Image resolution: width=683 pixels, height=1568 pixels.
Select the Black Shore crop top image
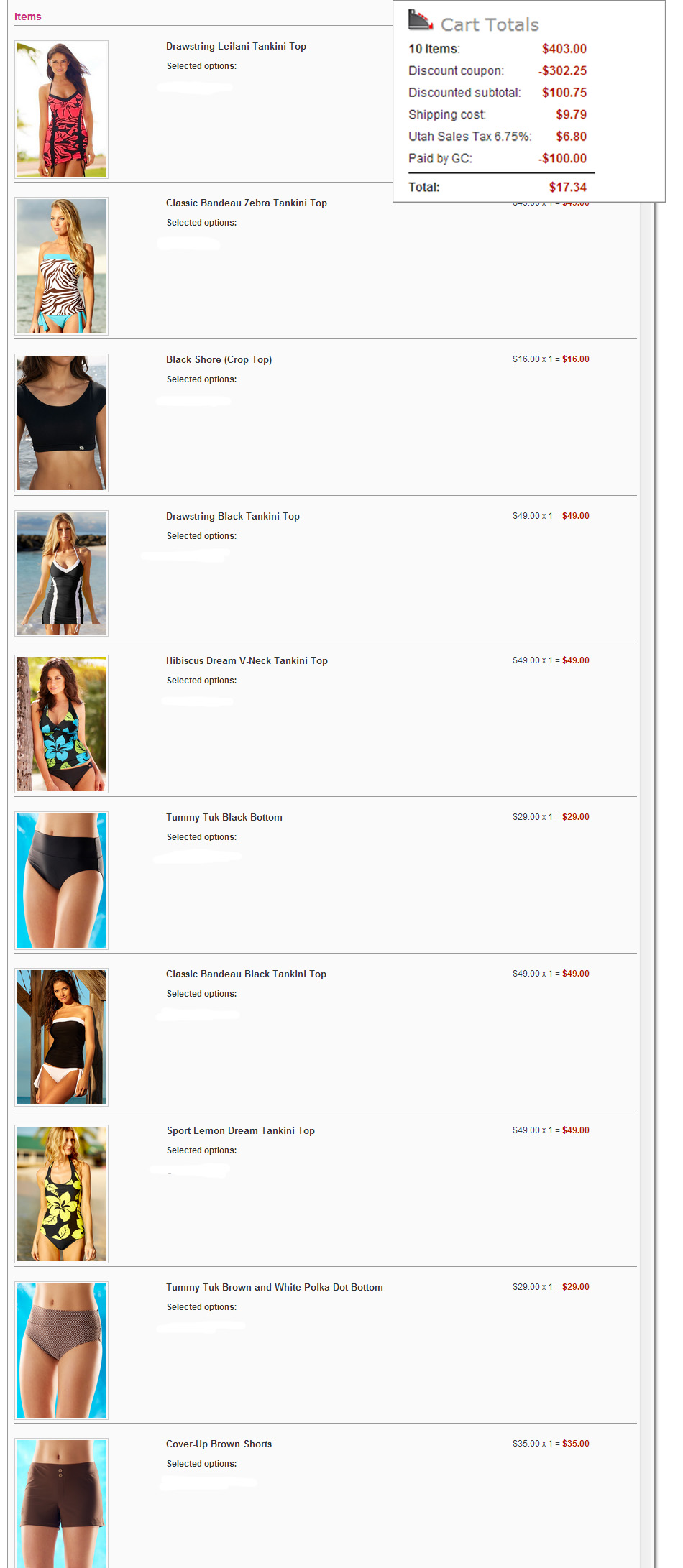point(61,423)
